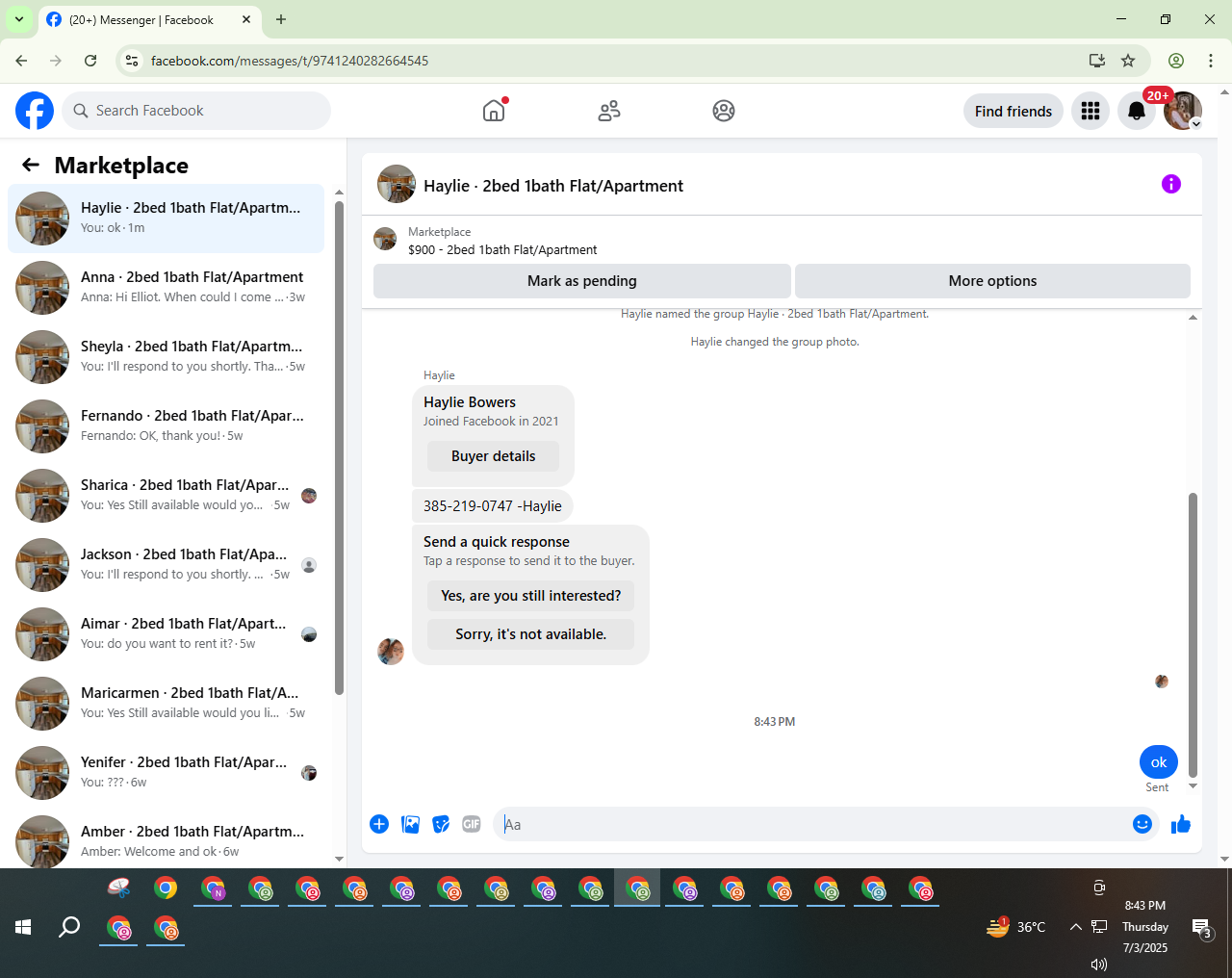The image size is (1232, 978).
Task: Open the volume icon in system tray
Action: point(1099,964)
